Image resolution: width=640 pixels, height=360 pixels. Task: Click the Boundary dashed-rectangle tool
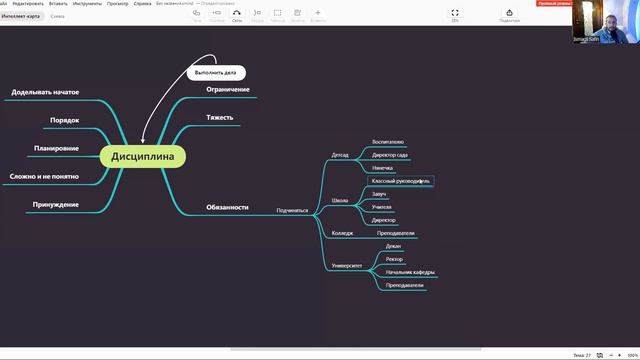[277, 13]
